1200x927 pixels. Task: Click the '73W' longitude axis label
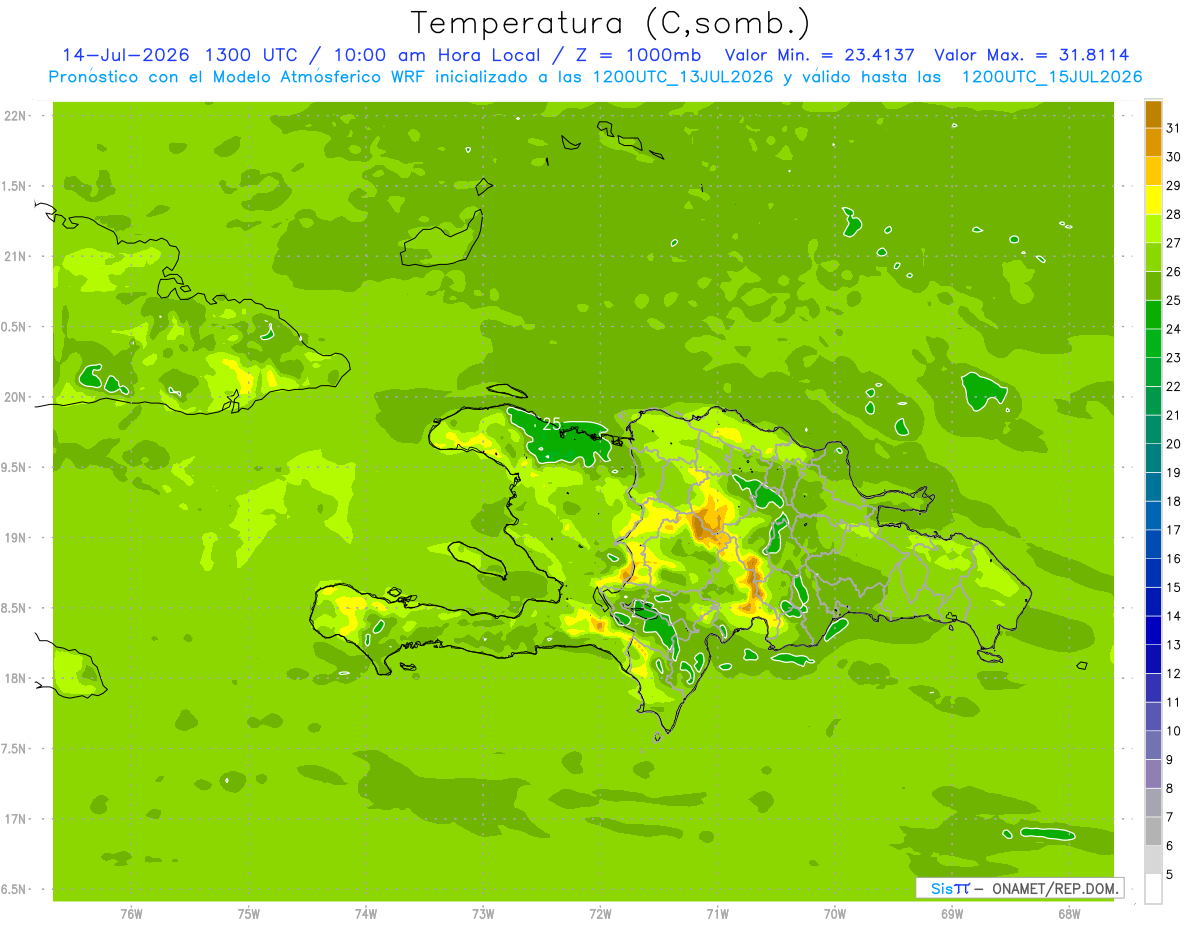coord(483,913)
